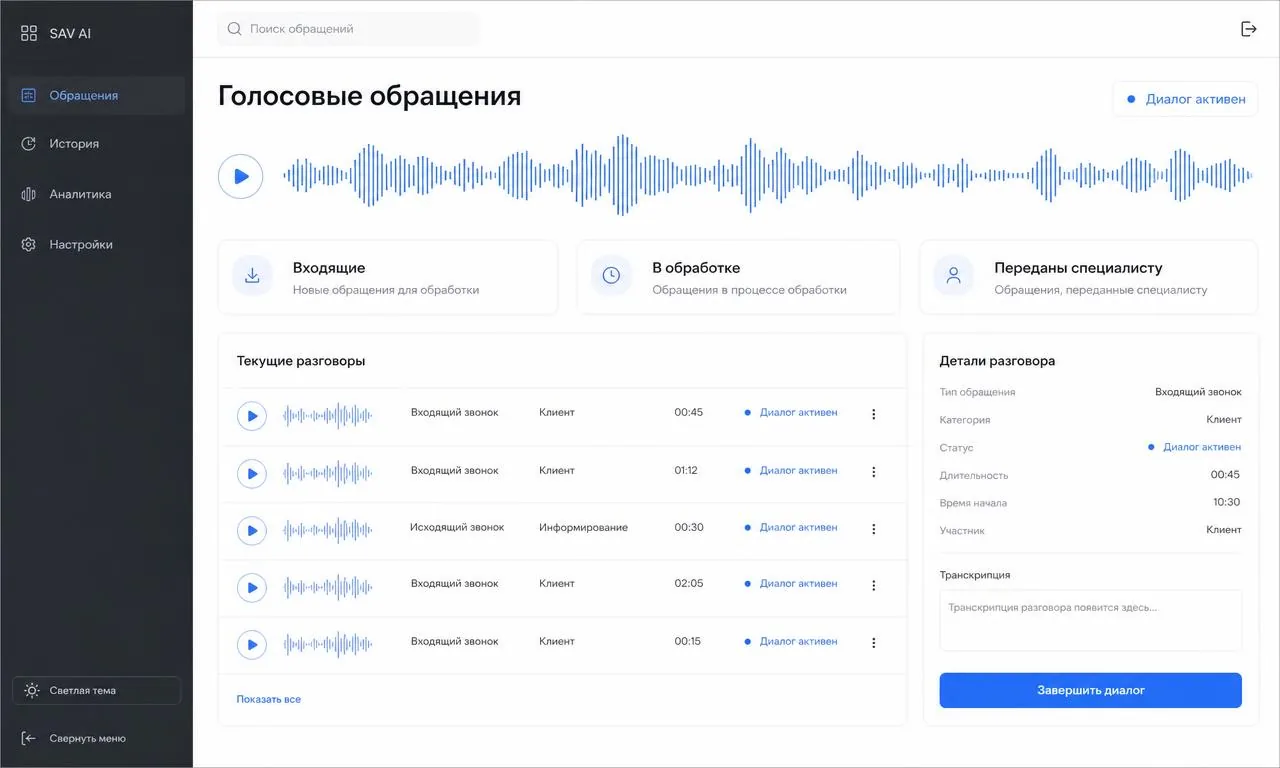Screen dimensions: 1280x768
Task: Click the Аналитика chart icon
Action: (x=29, y=194)
